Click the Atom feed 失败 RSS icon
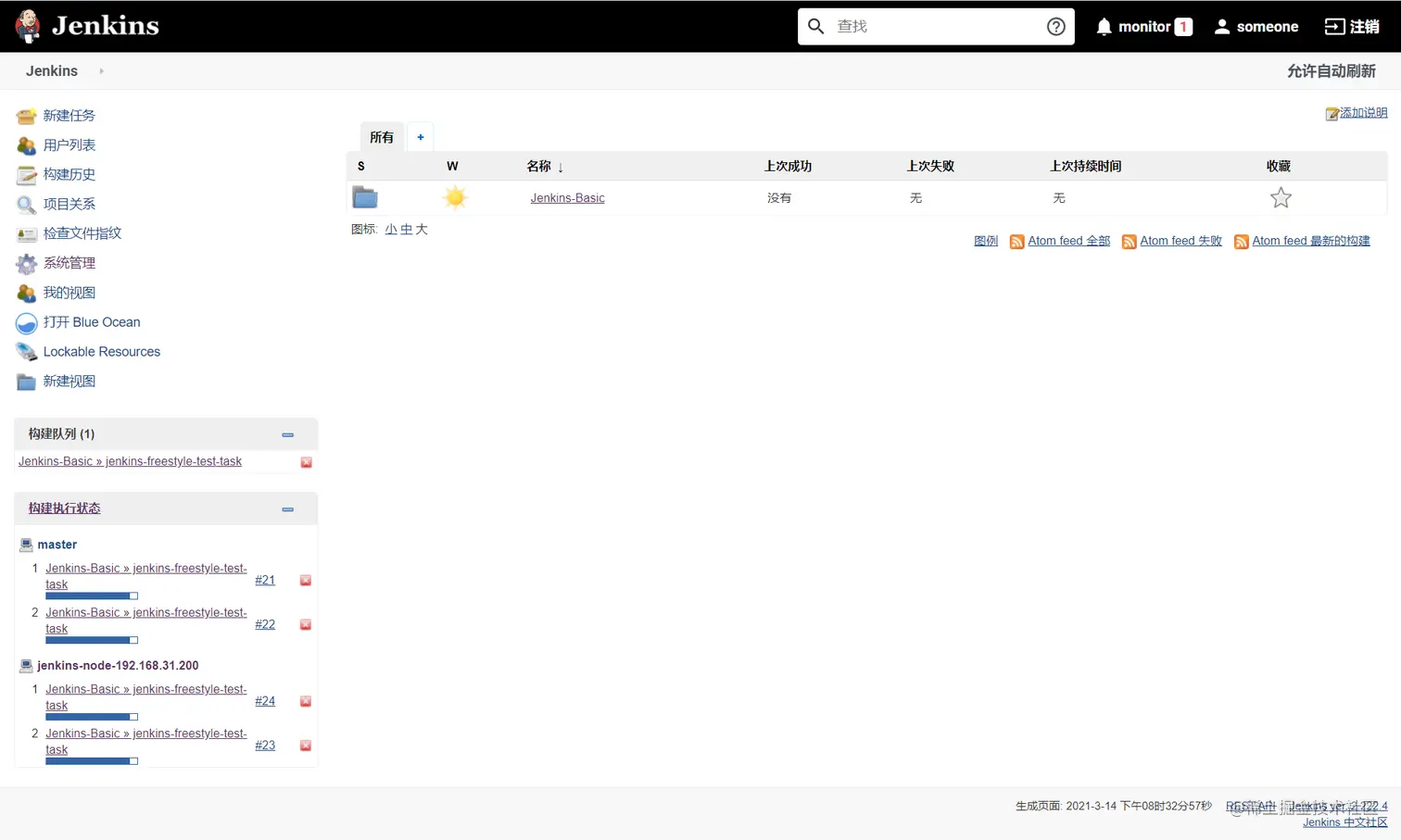The height and width of the screenshot is (840, 1401). [x=1129, y=242]
